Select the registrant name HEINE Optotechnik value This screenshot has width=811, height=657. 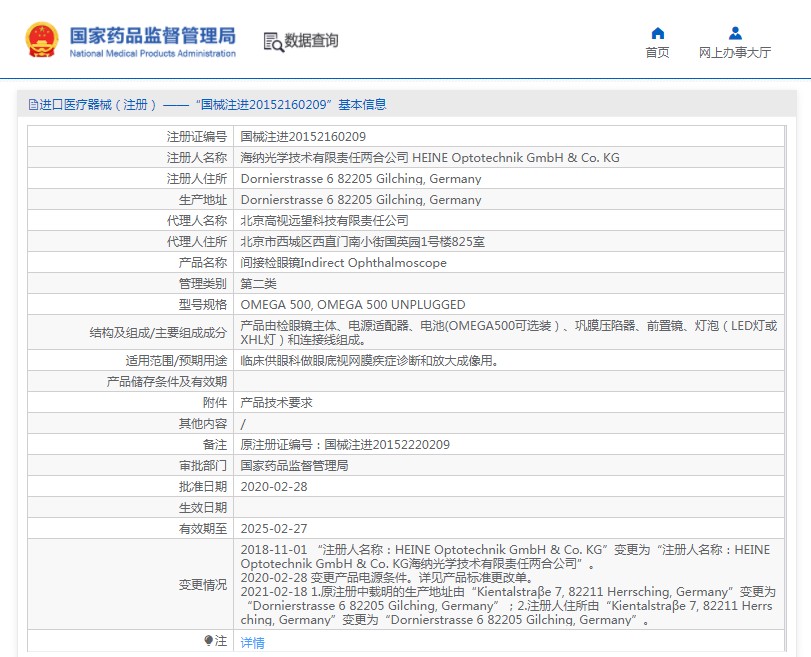click(430, 158)
